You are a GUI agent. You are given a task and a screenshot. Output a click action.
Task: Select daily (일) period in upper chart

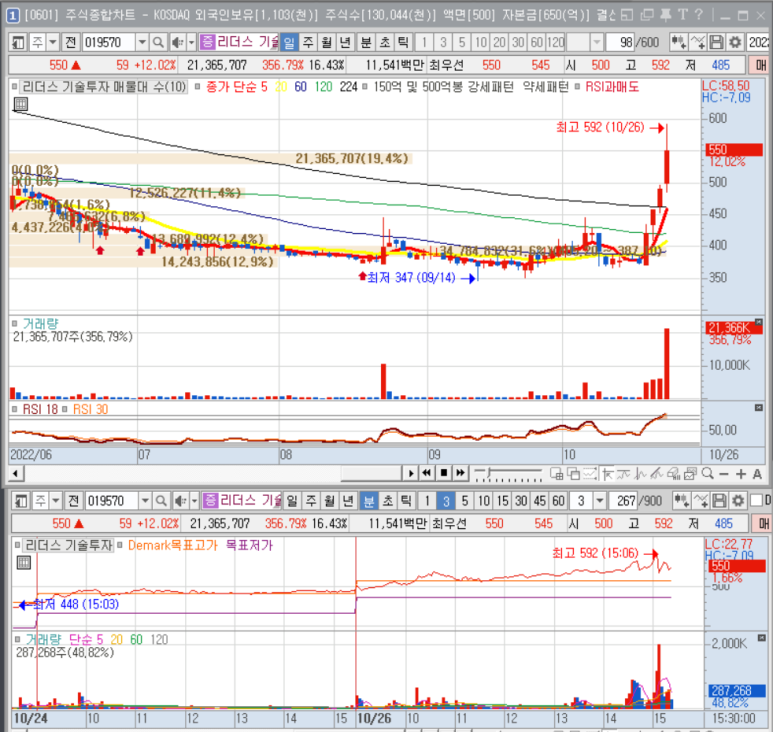click(289, 42)
